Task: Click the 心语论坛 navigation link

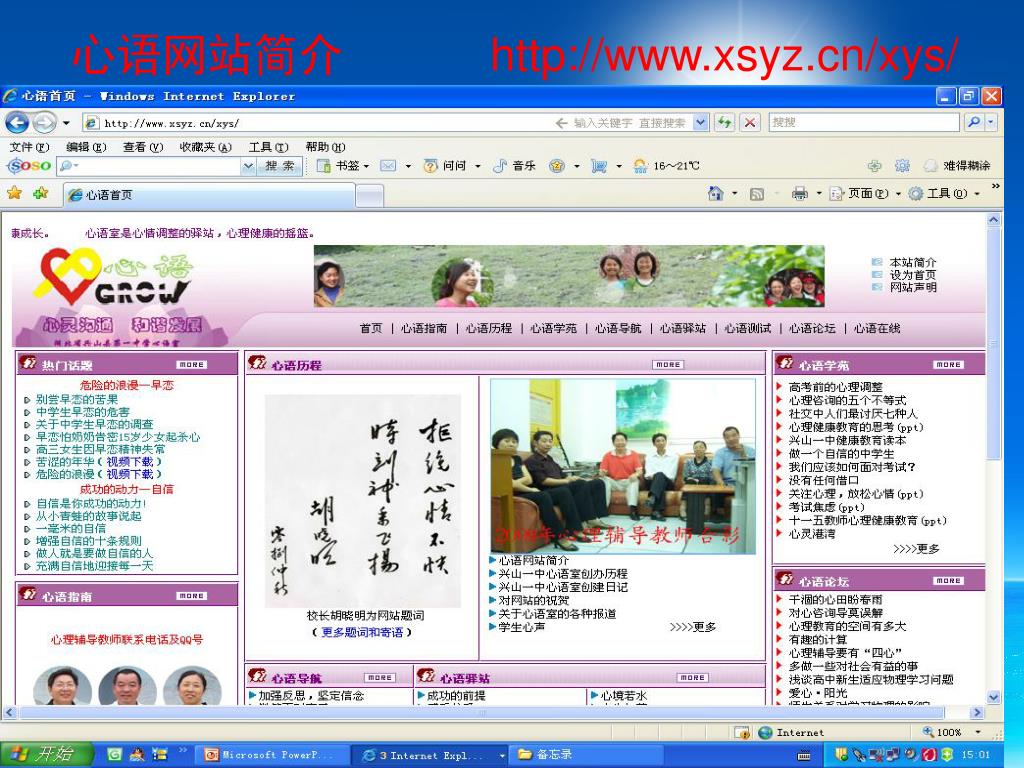Action: coord(812,328)
